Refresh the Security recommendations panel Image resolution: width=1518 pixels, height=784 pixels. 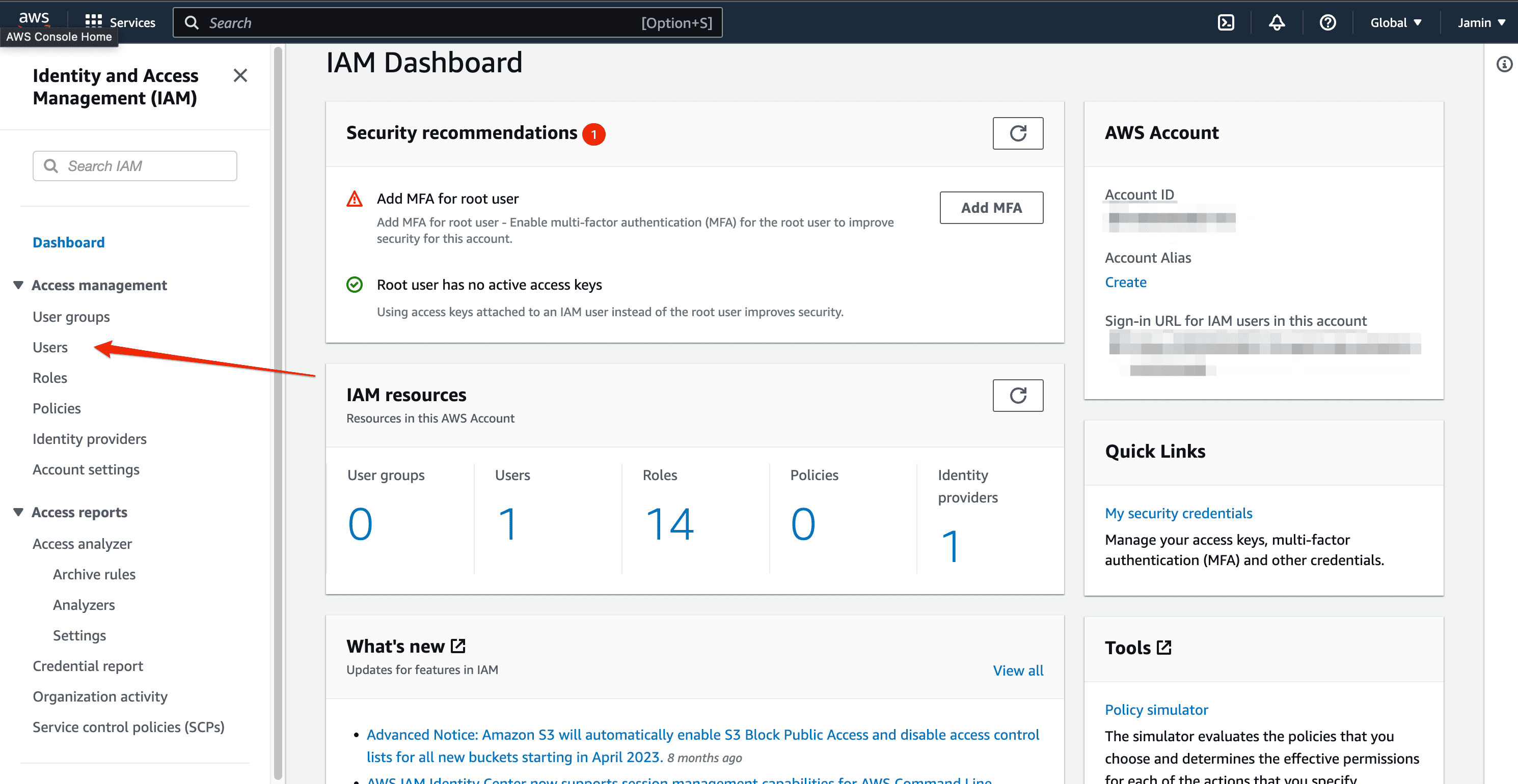(x=1018, y=133)
